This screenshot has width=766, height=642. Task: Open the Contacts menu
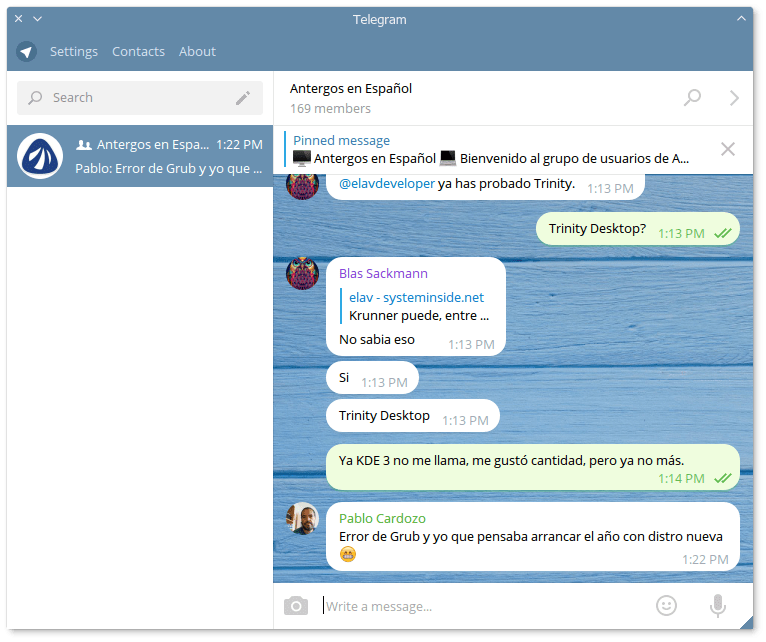pyautogui.click(x=138, y=51)
